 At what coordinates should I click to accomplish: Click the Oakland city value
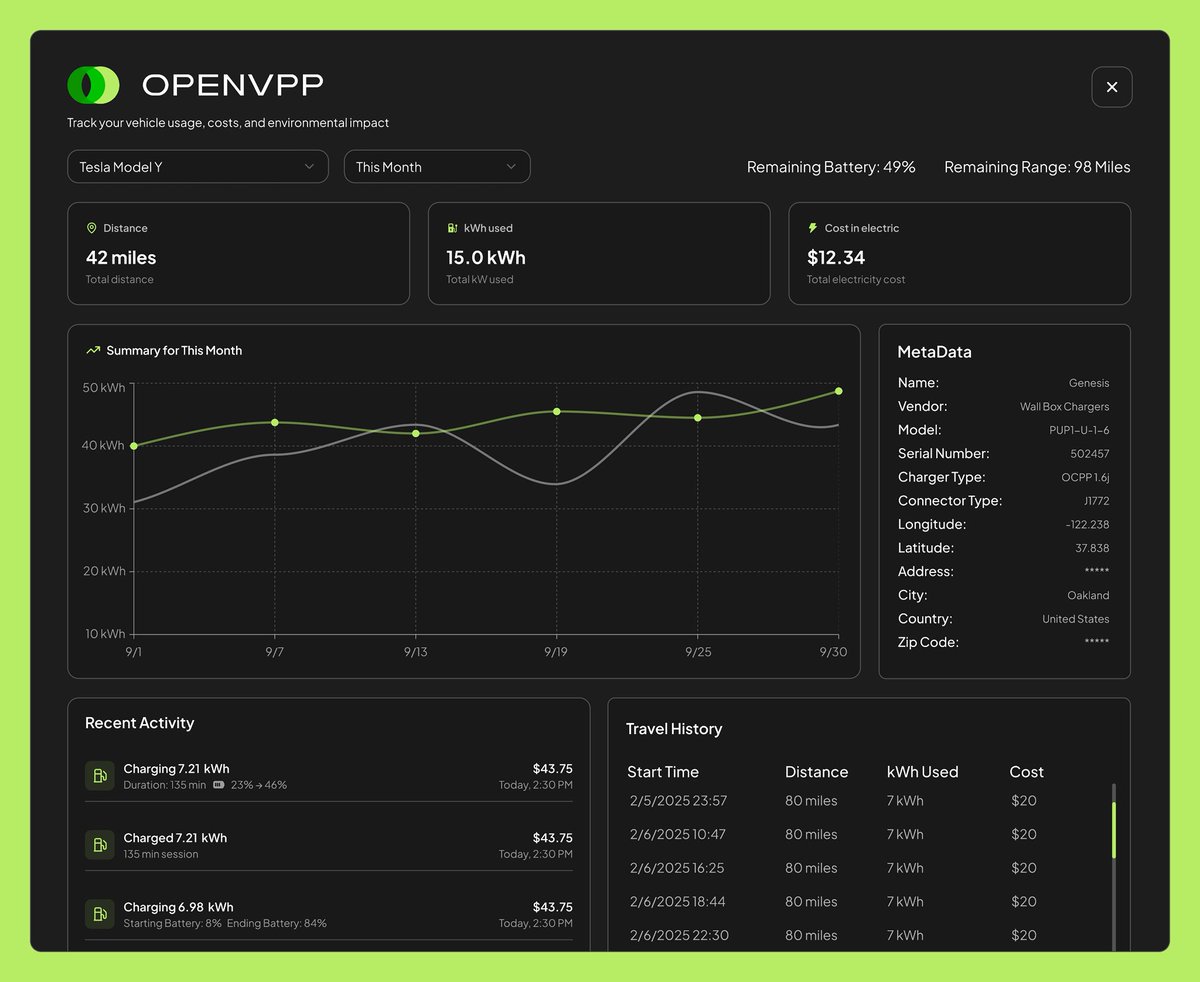[x=1088, y=596]
